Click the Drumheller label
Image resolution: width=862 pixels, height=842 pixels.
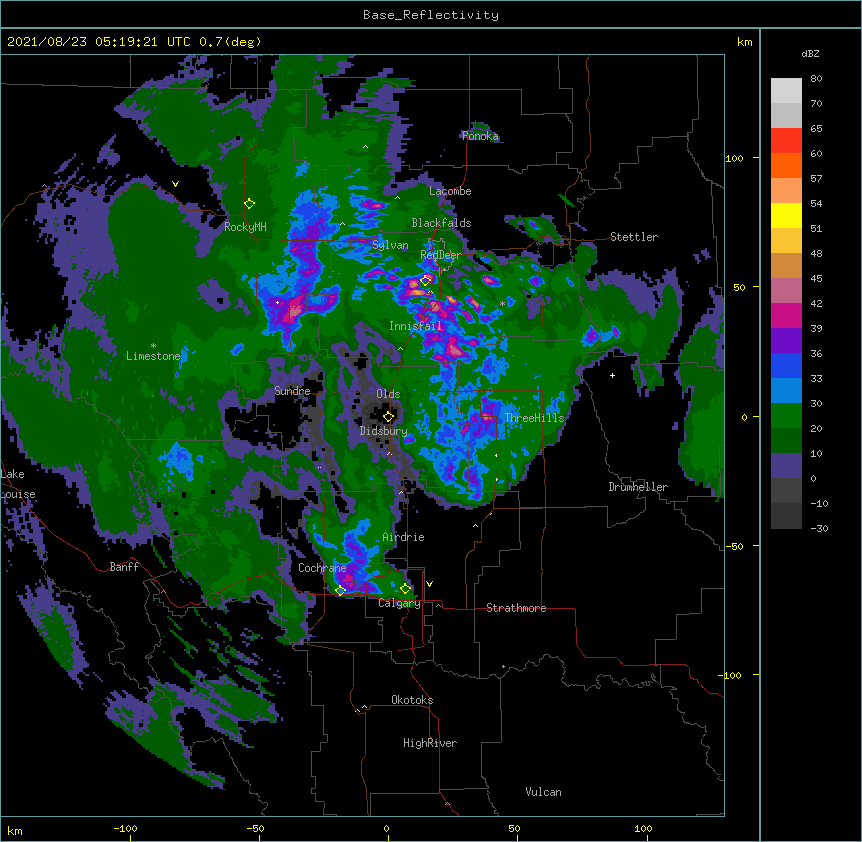coord(638,487)
